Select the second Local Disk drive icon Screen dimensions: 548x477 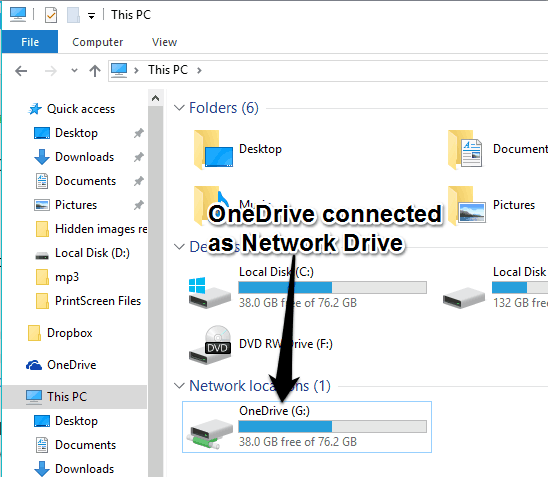464,297
